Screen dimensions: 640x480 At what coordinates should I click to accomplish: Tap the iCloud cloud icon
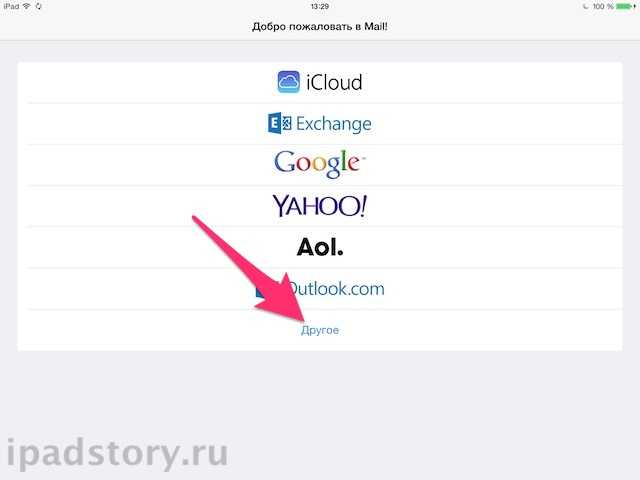click(x=289, y=82)
